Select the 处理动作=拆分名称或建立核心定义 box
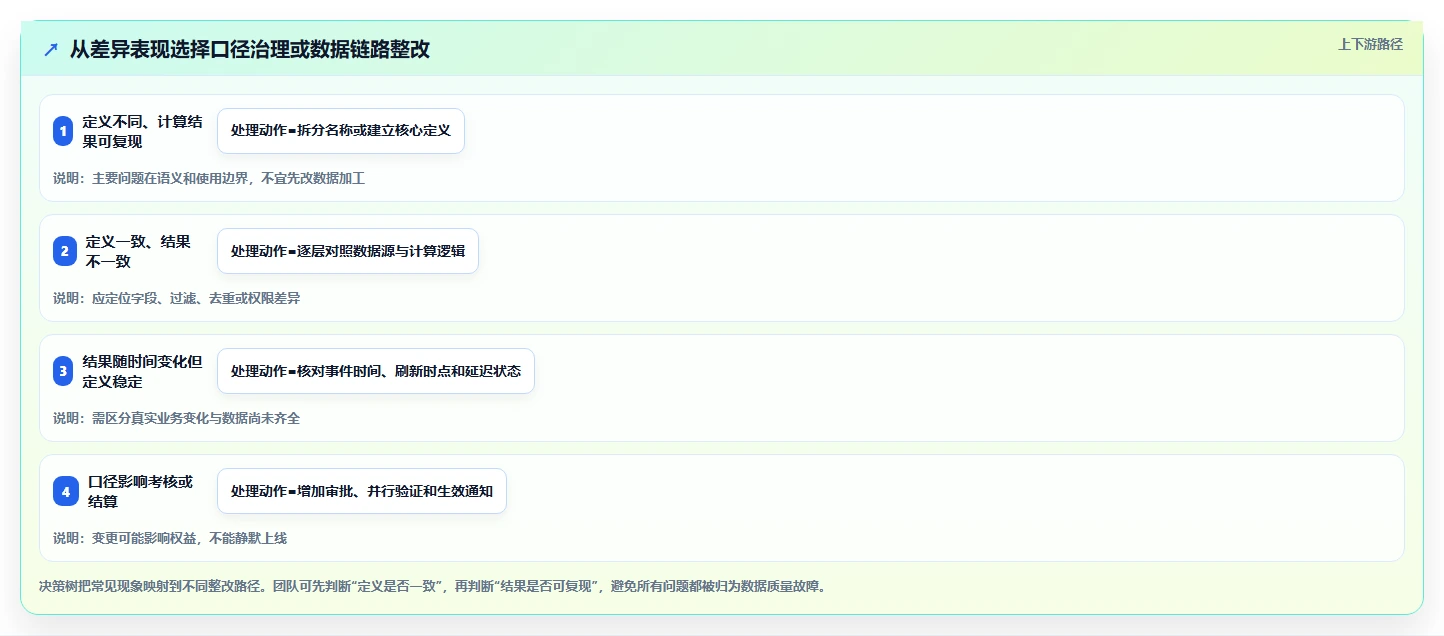Image resolution: width=1444 pixels, height=636 pixels. click(x=341, y=131)
